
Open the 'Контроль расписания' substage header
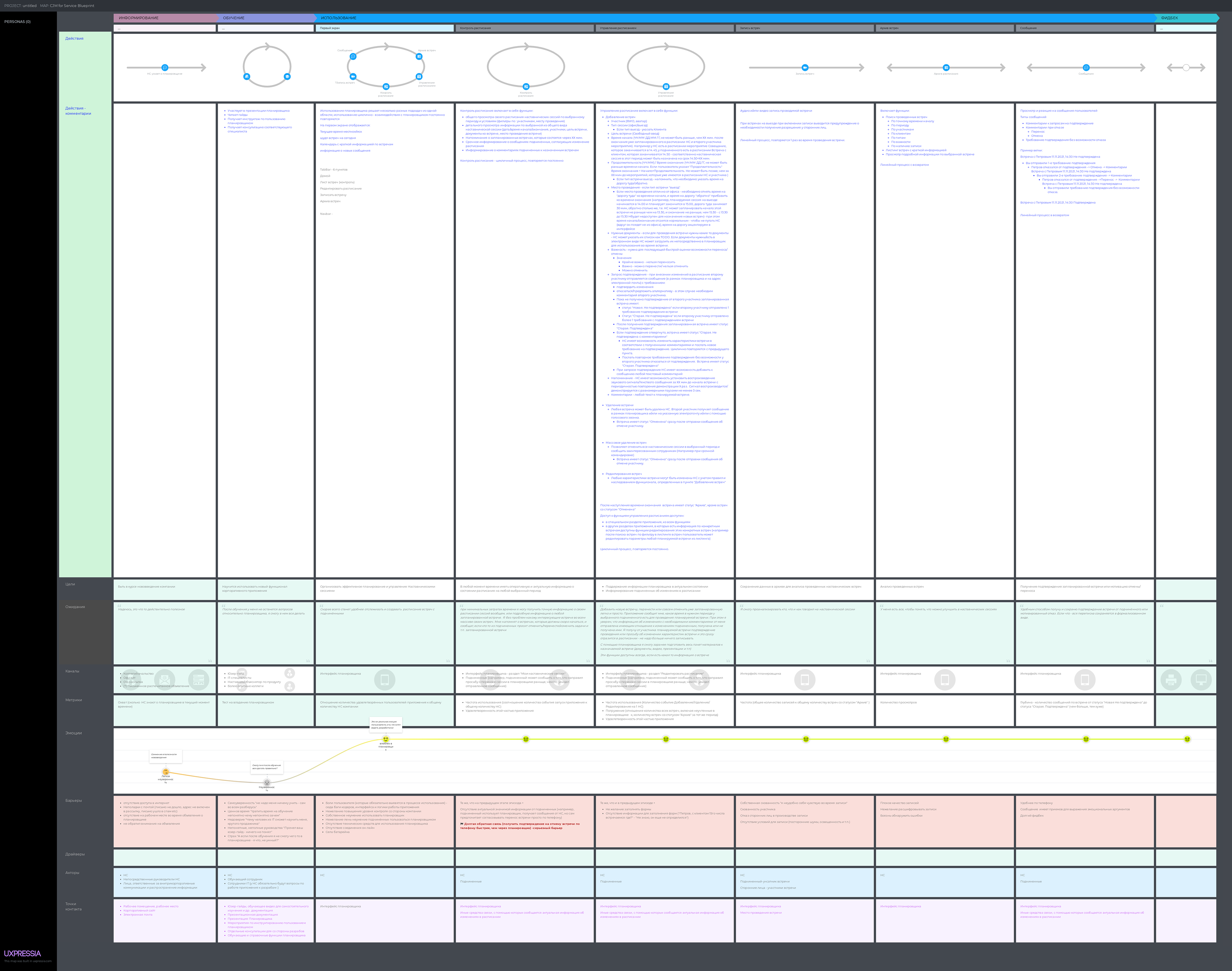pyautogui.click(x=525, y=28)
